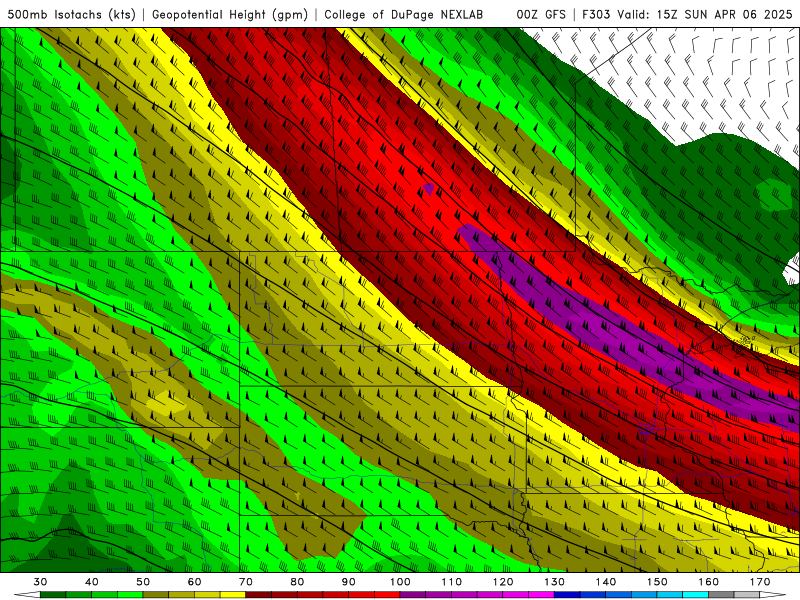Click the legend value '30'
The height and width of the screenshot is (600, 800).
(x=40, y=582)
